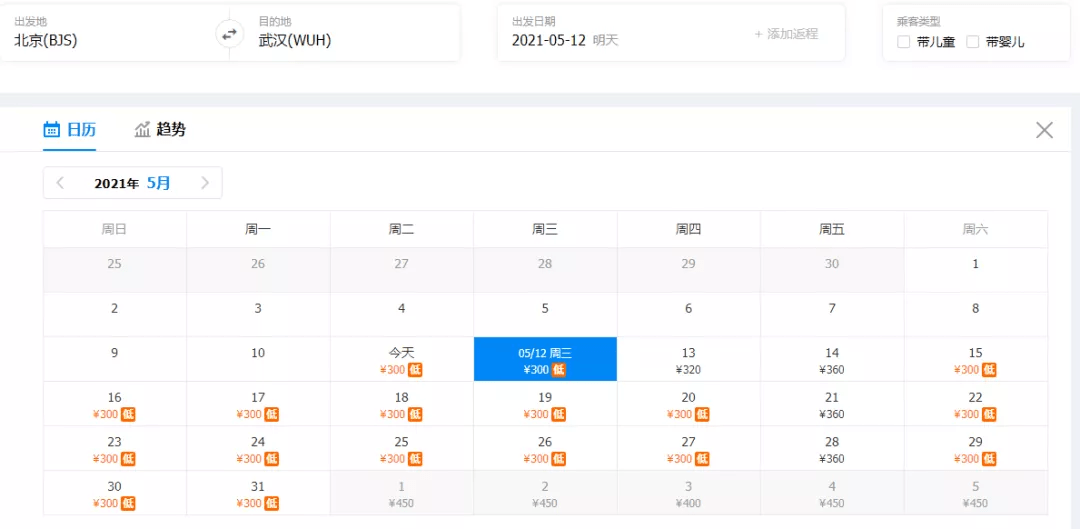1080x529 pixels.
Task: Select May 13 priced ¥320
Action: [688, 359]
